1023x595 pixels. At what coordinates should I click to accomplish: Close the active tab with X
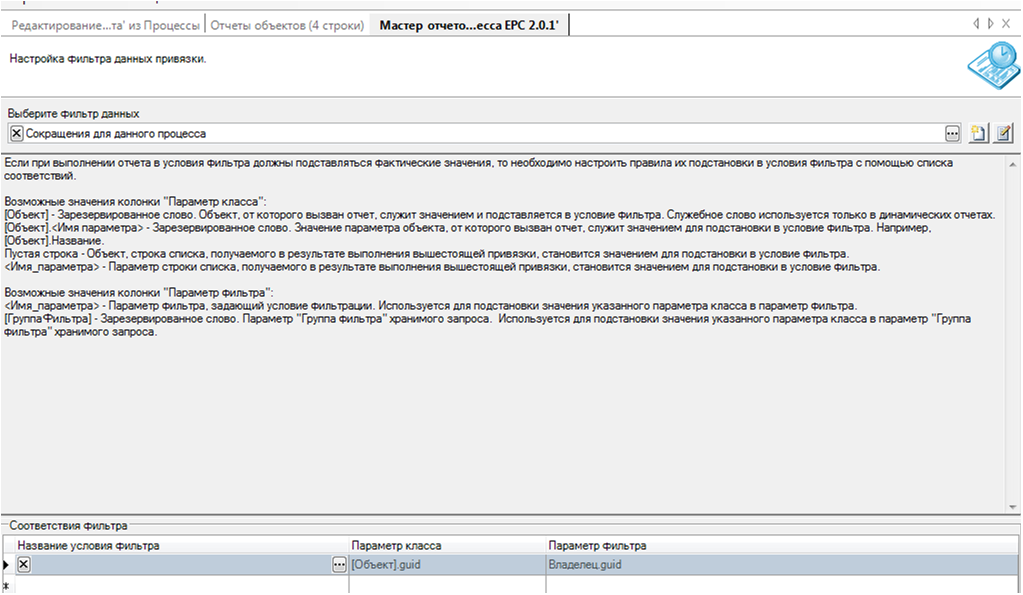(1007, 23)
